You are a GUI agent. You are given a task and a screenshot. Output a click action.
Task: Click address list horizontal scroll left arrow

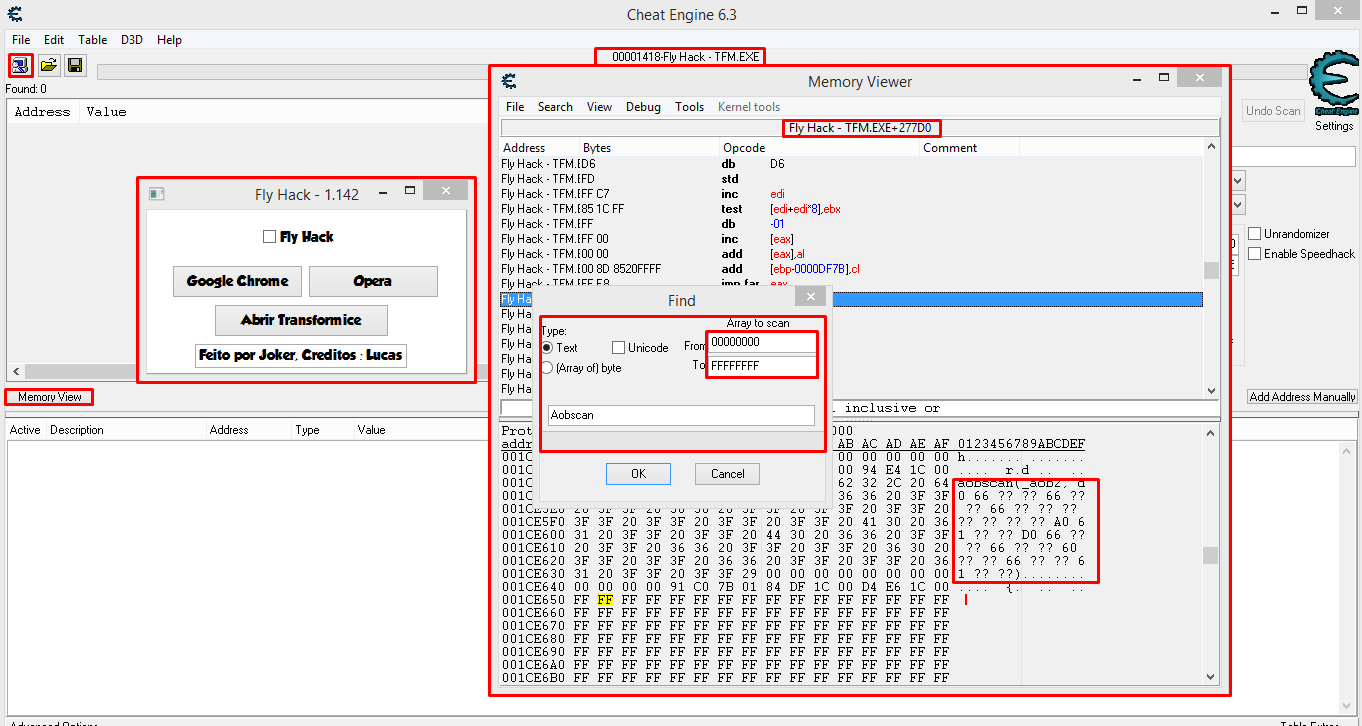pos(15,371)
